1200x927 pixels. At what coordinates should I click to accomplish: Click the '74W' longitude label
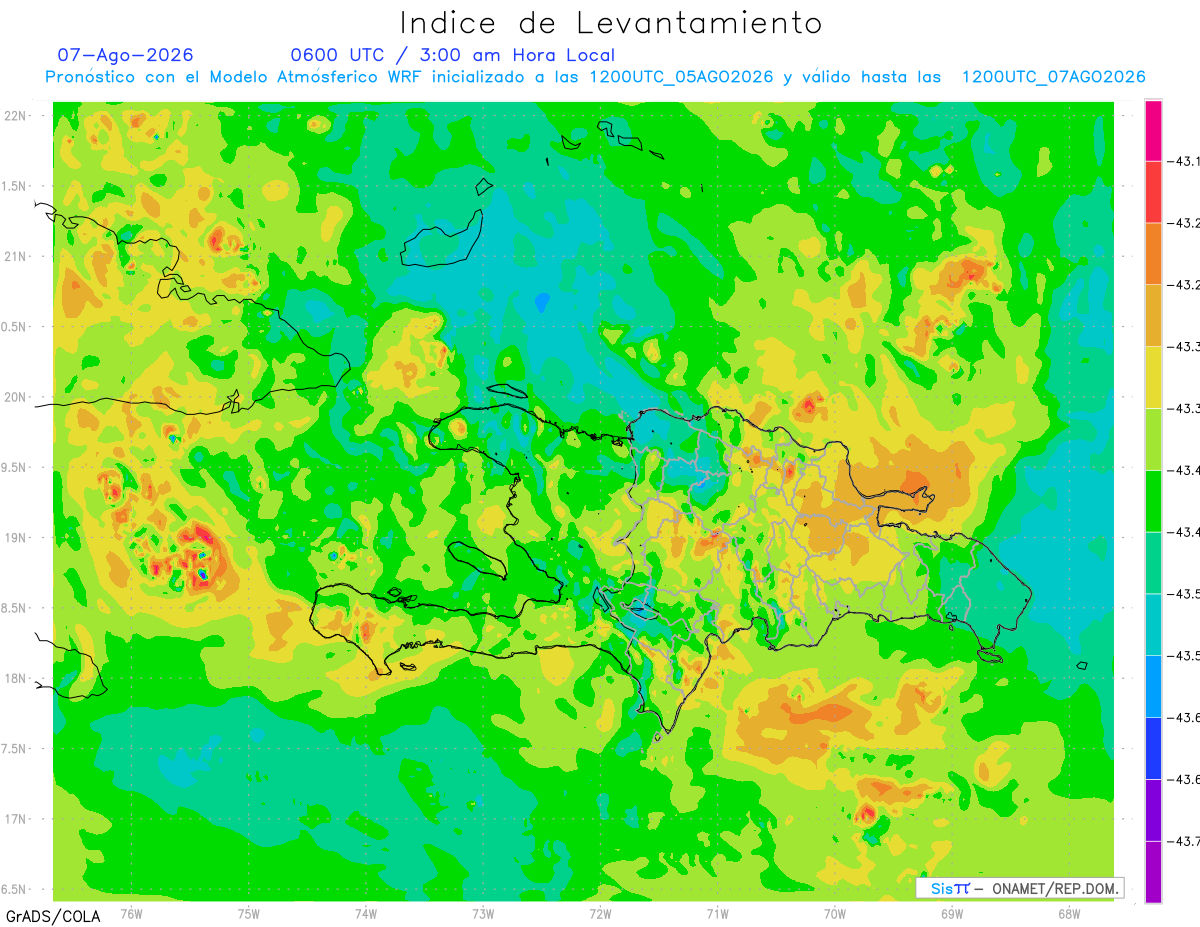click(366, 913)
